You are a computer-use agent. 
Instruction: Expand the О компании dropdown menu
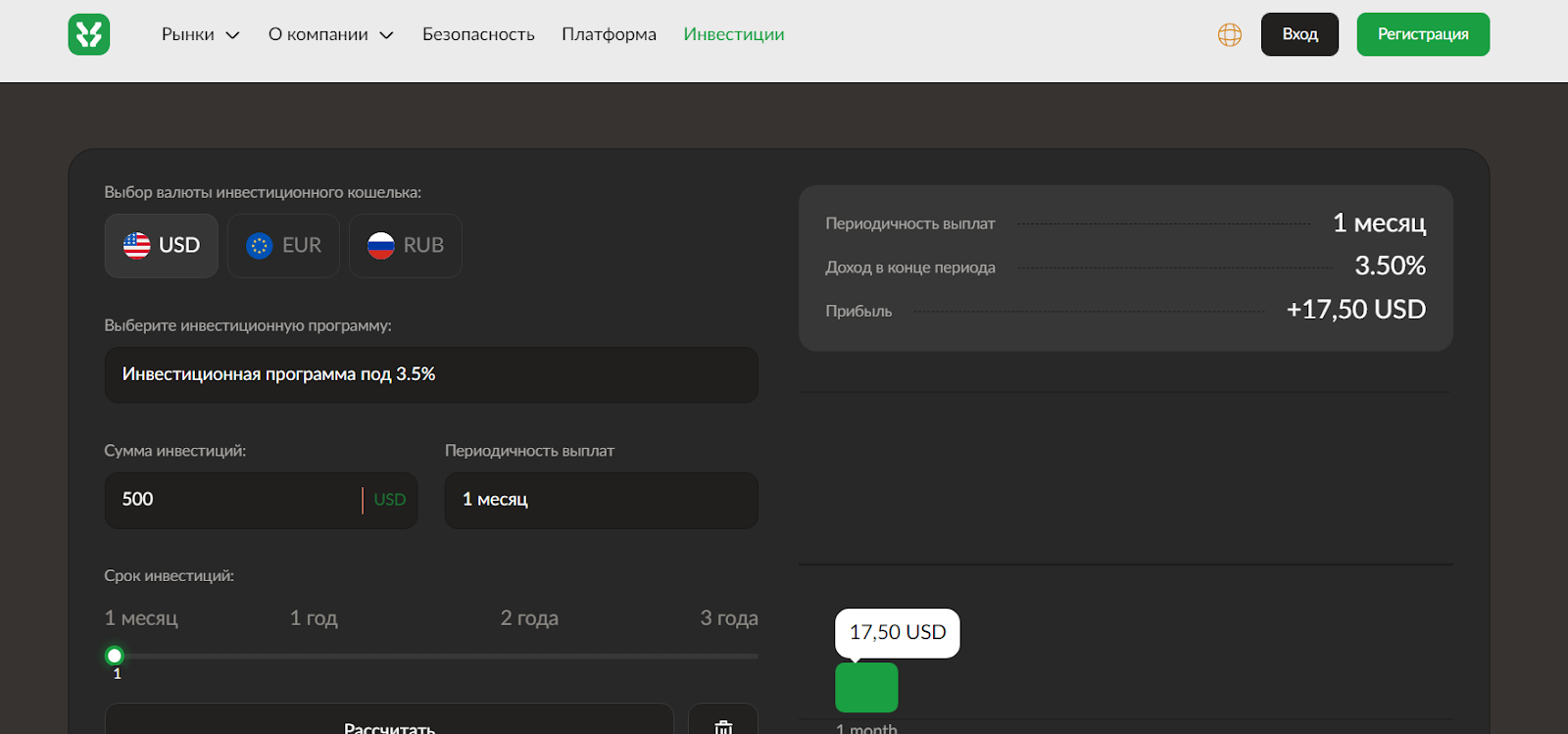tap(330, 34)
